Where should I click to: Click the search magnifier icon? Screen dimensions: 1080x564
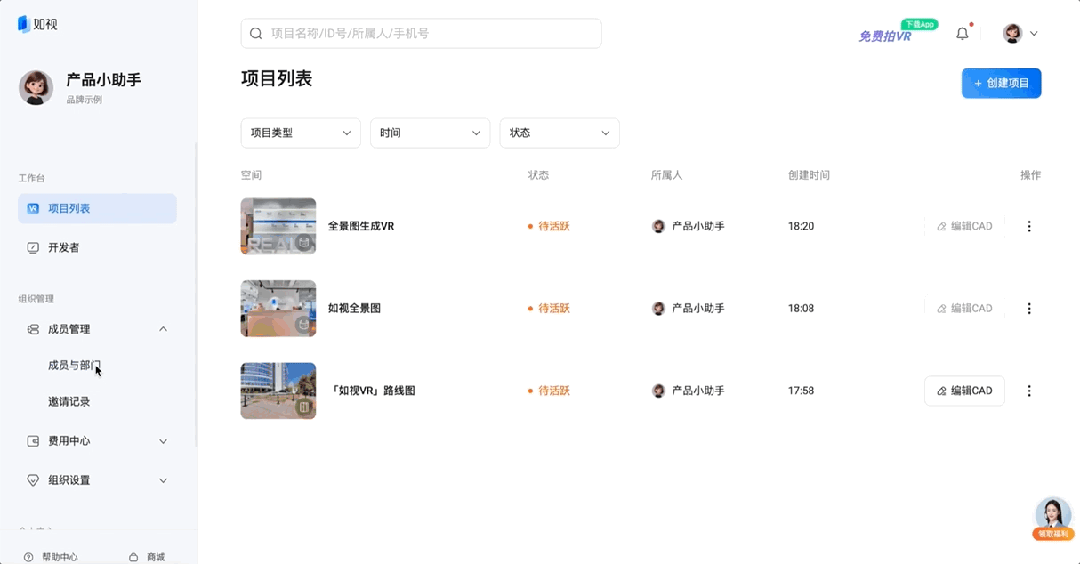(256, 33)
